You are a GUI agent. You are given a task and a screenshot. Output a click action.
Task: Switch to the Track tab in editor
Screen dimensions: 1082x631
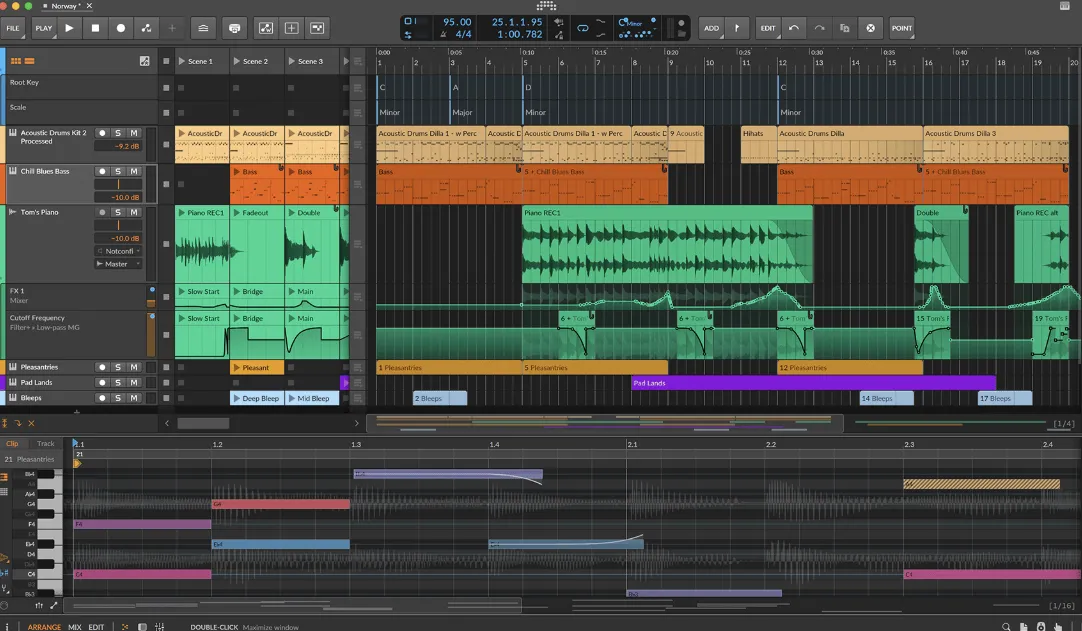pos(46,444)
